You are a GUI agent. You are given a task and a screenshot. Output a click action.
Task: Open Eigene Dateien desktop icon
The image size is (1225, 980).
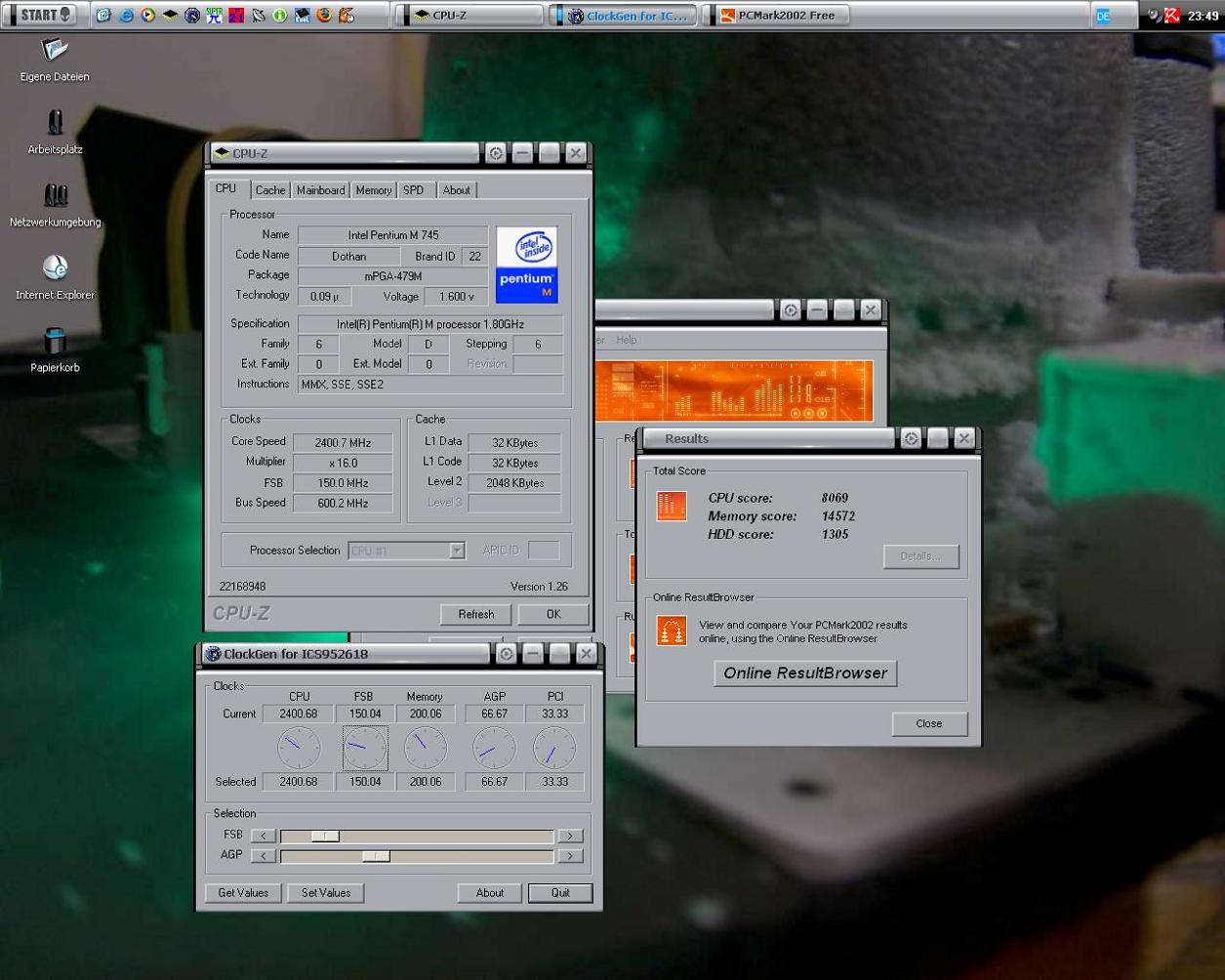(x=55, y=59)
